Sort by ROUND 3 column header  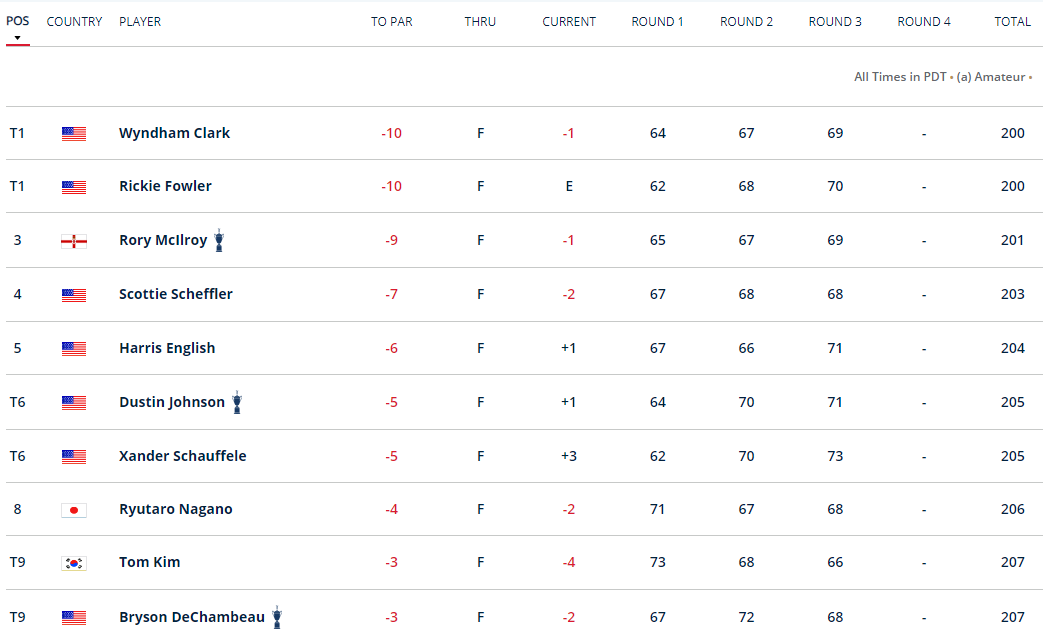pyautogui.click(x=835, y=21)
